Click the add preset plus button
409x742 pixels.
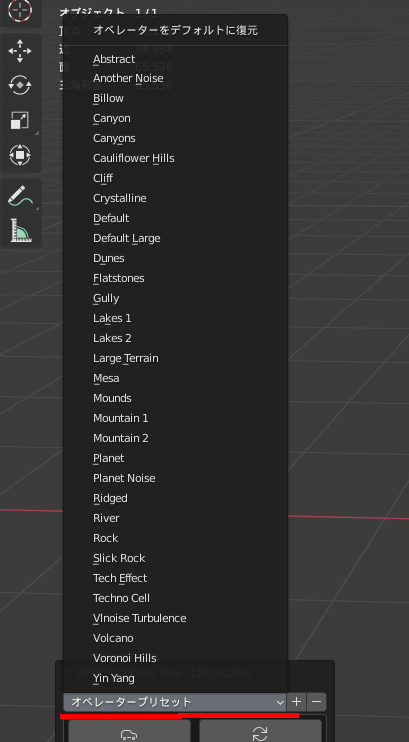(297, 702)
